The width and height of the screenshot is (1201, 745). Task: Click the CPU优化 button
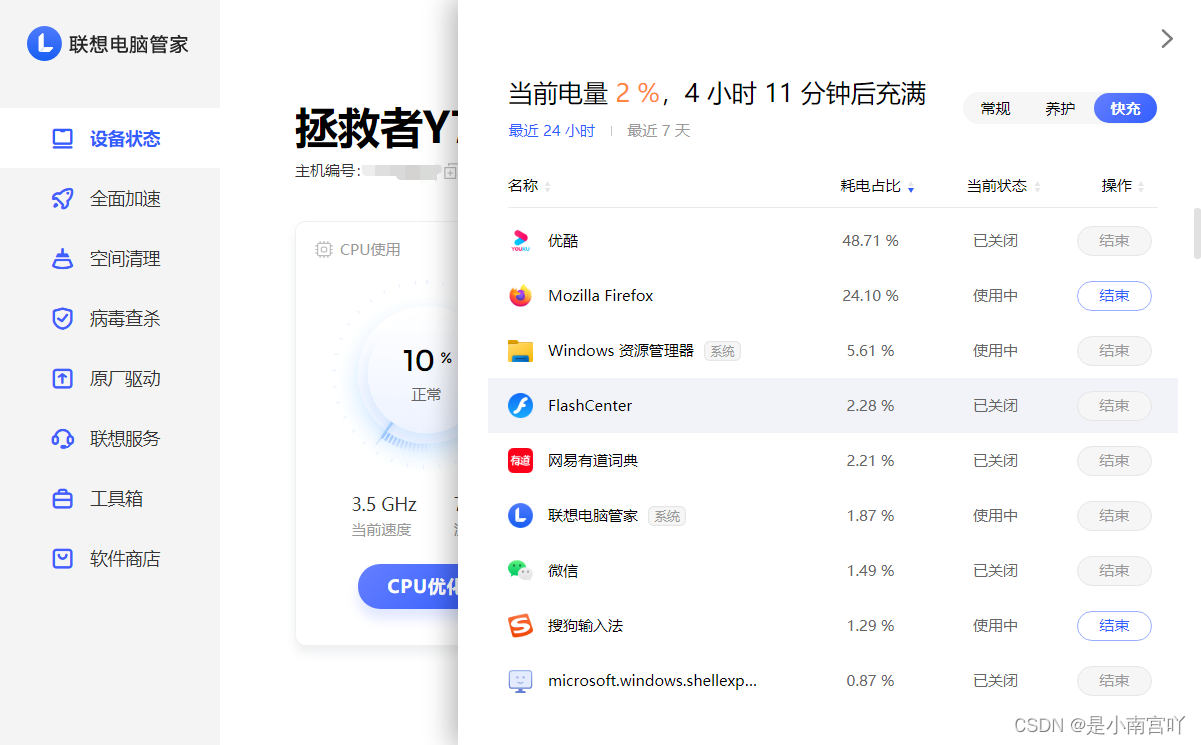[408, 587]
